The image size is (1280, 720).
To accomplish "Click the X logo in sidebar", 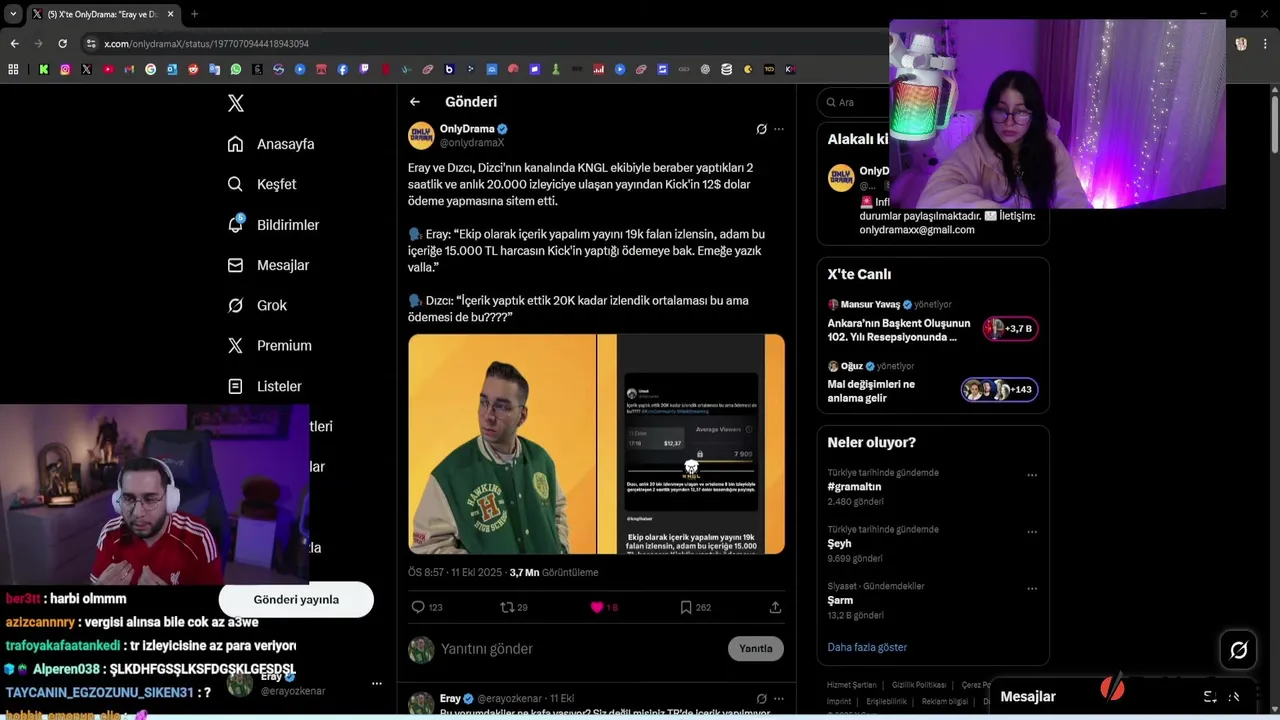I will (236, 103).
